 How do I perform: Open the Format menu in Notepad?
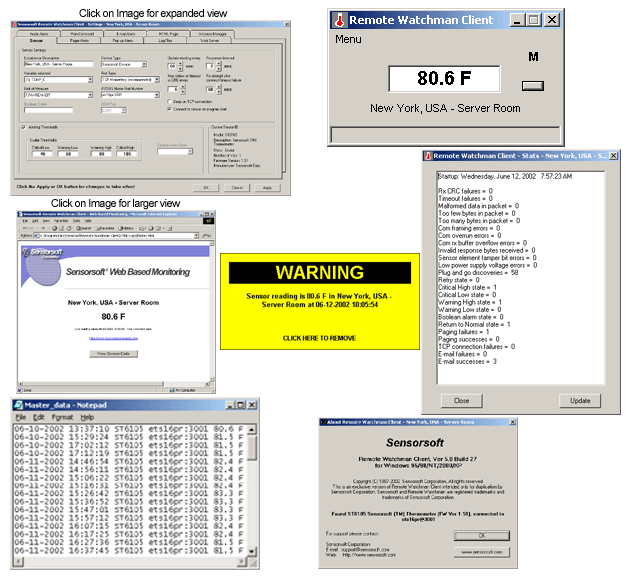(62, 417)
